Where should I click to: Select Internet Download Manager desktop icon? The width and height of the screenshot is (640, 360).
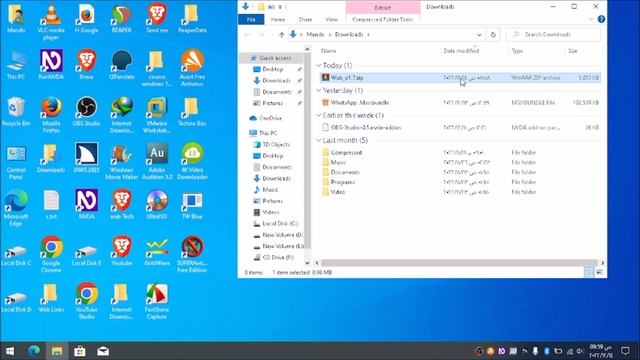coord(122,115)
